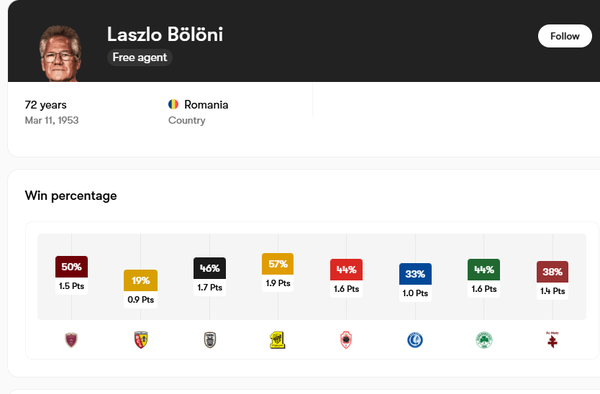Click the black 46% win marker
The height and width of the screenshot is (394, 600).
tap(210, 268)
